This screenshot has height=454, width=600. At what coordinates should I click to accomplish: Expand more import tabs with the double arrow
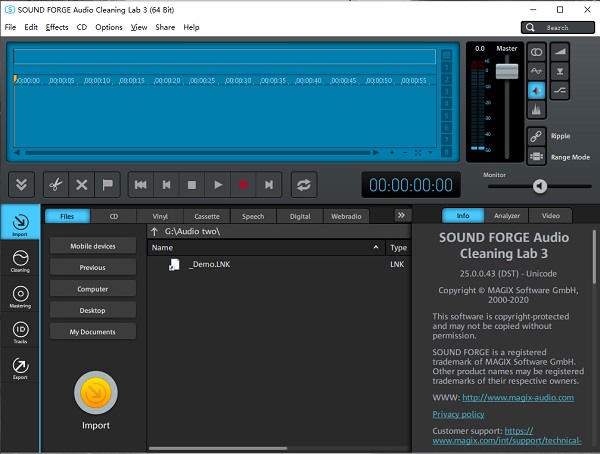click(x=401, y=215)
